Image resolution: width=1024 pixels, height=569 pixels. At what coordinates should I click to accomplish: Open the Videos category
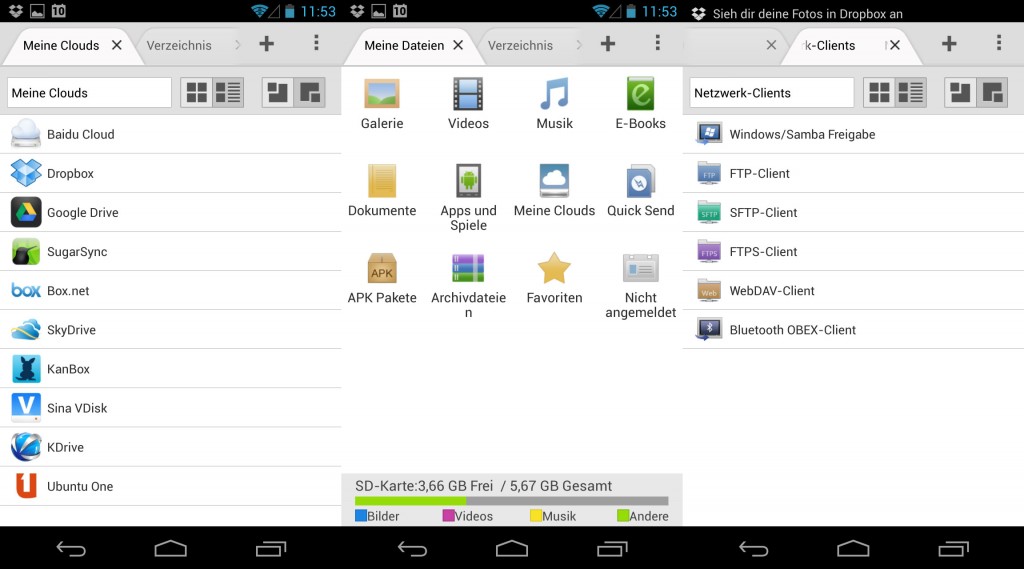[468, 104]
